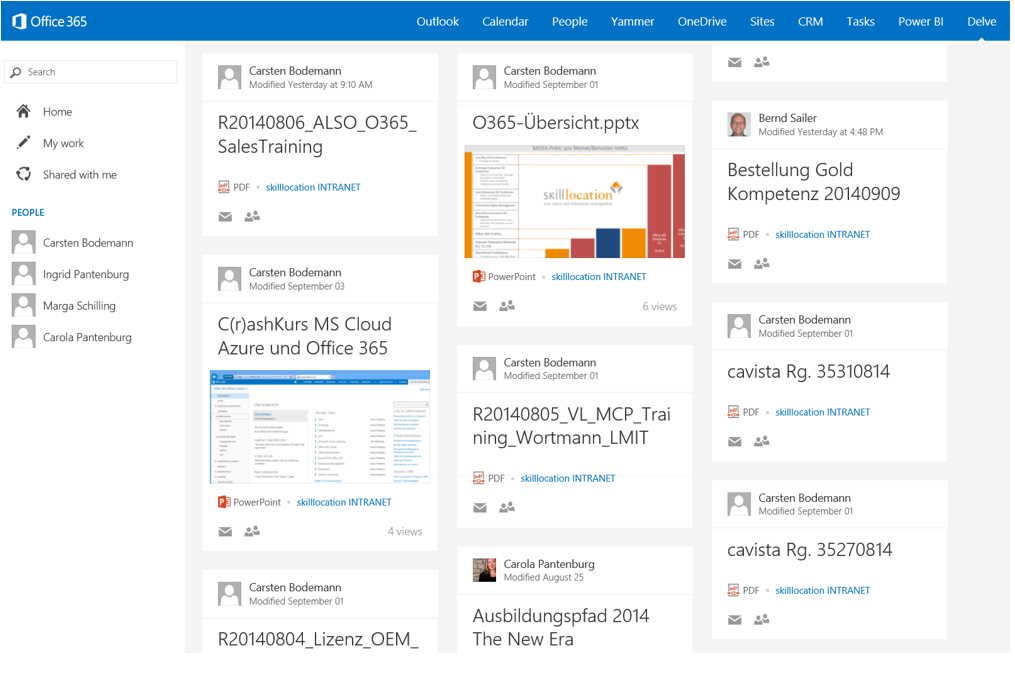This screenshot has width=1015, height=689.
Task: Open skilllocation INTRANET link on MCP_Training card
Action: tap(568, 479)
